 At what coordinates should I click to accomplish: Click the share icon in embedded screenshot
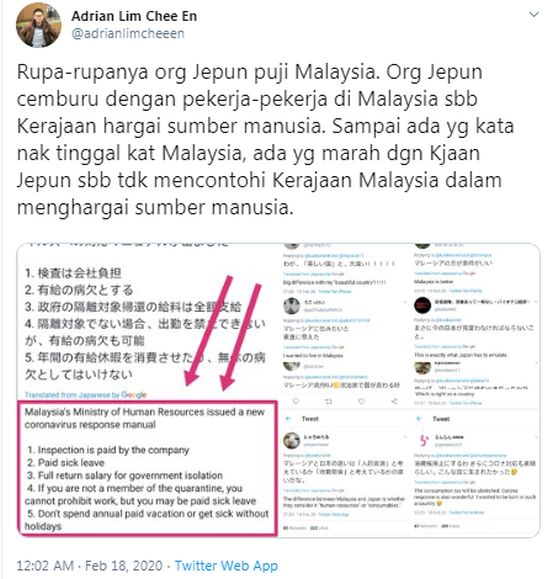394,401
